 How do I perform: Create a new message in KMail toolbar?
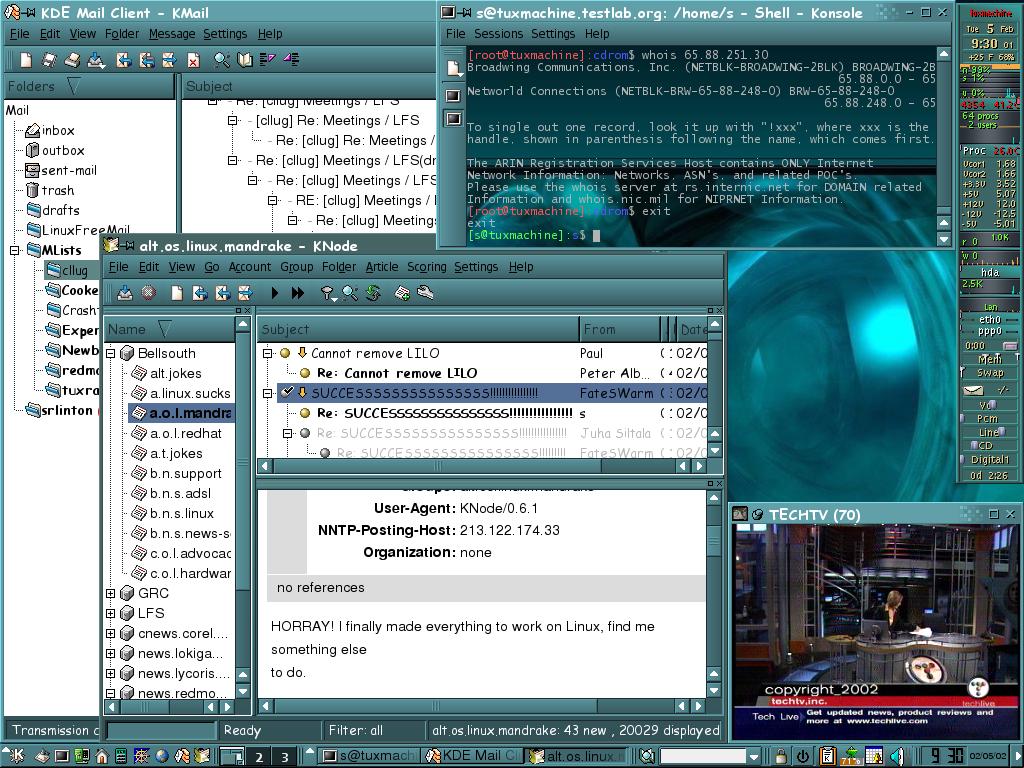click(x=26, y=60)
